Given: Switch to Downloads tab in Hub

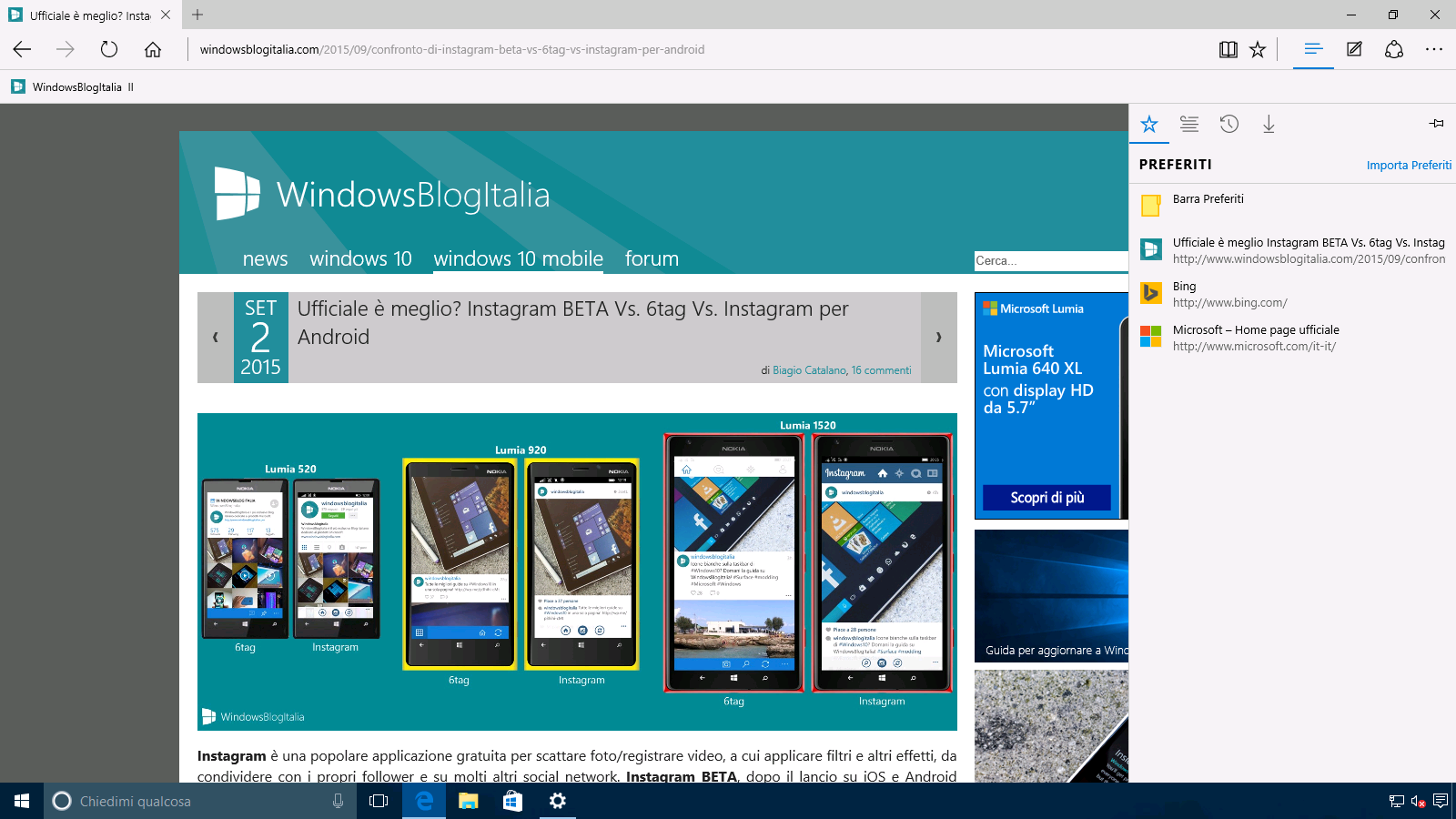Looking at the screenshot, I should click(1269, 124).
